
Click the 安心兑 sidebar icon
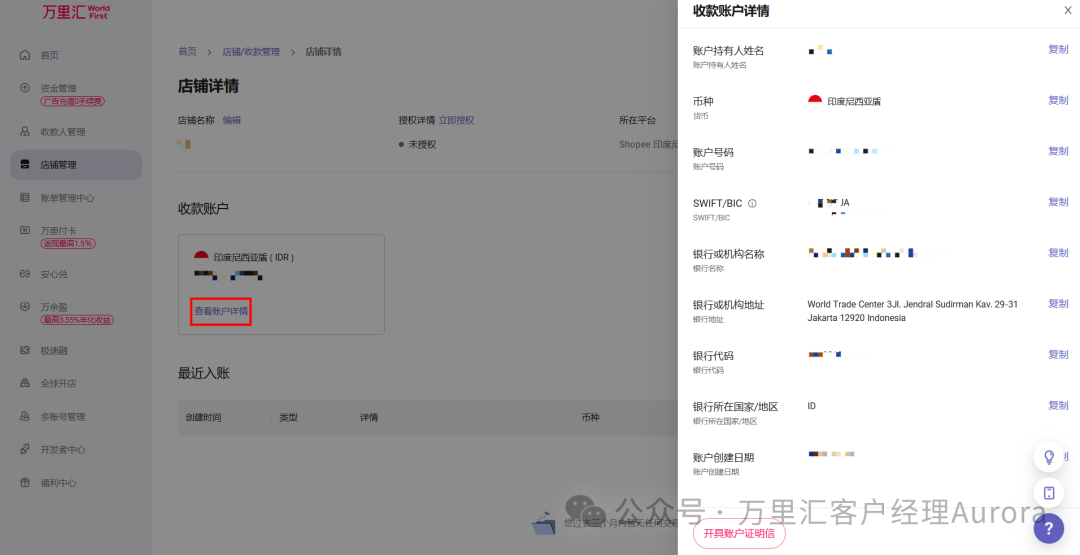pos(25,274)
